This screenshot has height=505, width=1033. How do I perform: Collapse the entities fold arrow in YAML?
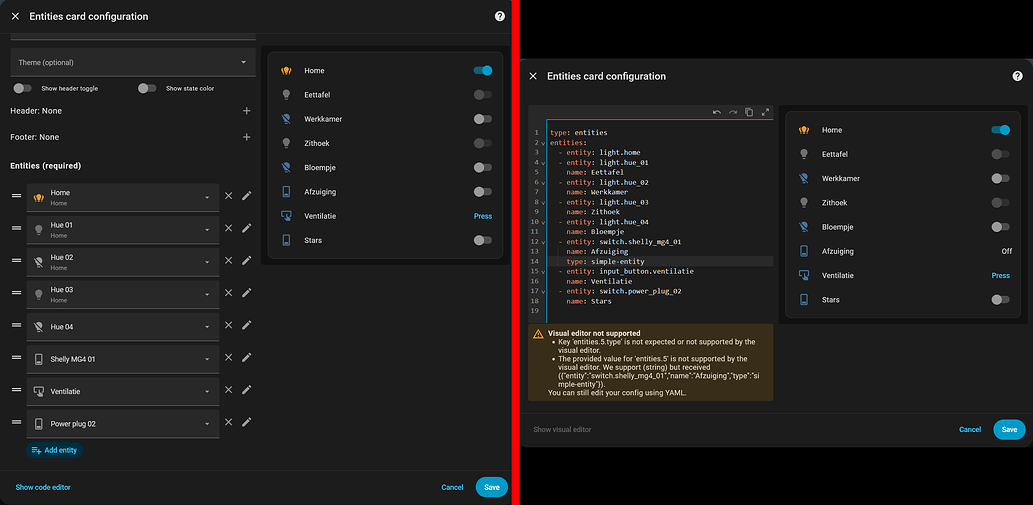544,143
